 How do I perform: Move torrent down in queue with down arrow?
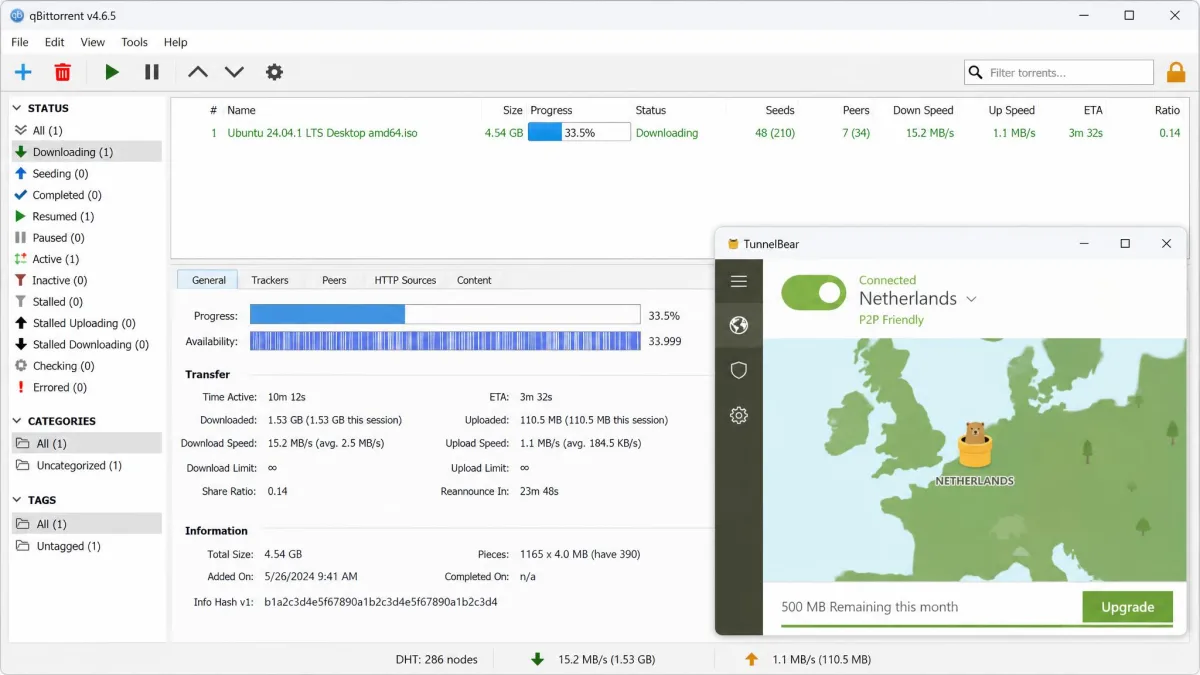tap(234, 72)
